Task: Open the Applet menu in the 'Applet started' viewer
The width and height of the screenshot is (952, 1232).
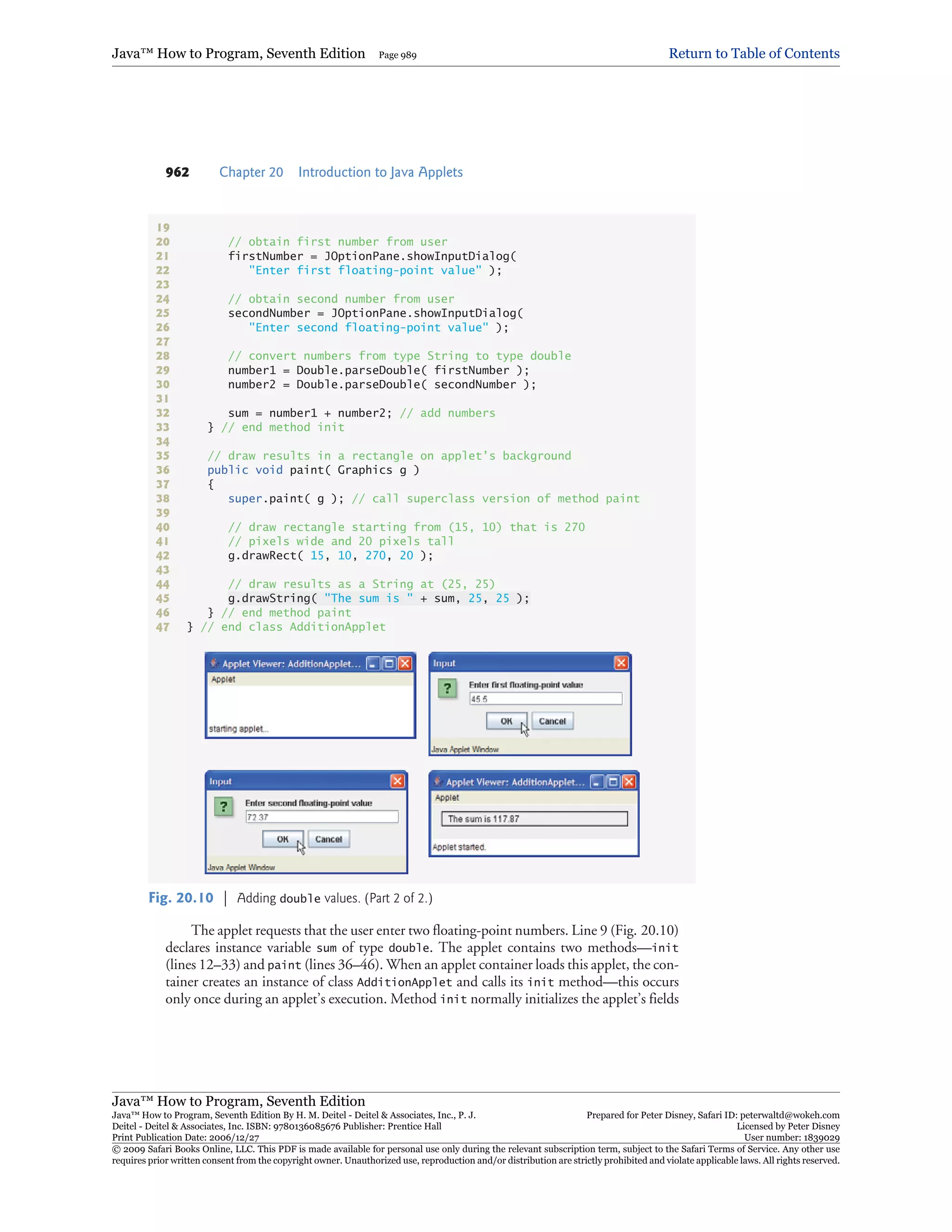Action: click(447, 797)
